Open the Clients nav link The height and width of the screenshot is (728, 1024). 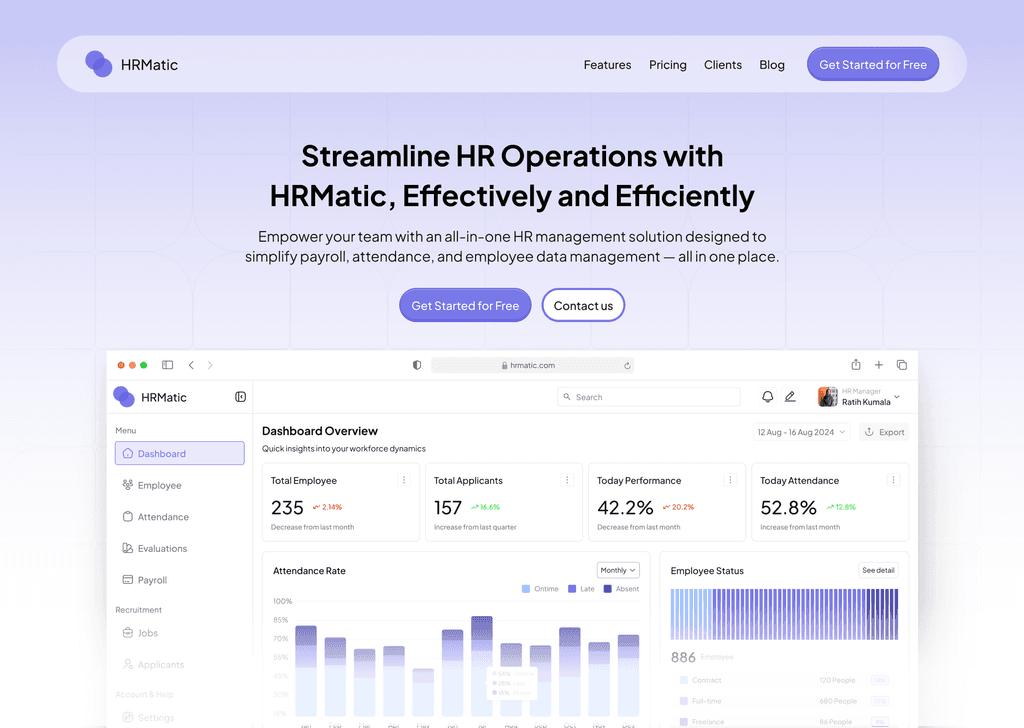[722, 65]
